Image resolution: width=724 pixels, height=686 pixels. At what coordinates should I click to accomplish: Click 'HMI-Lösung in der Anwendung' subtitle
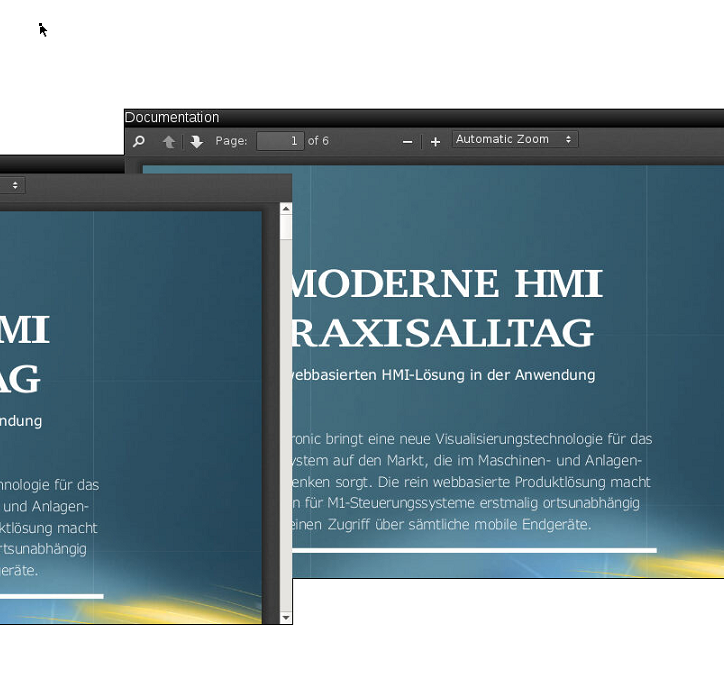[488, 375]
